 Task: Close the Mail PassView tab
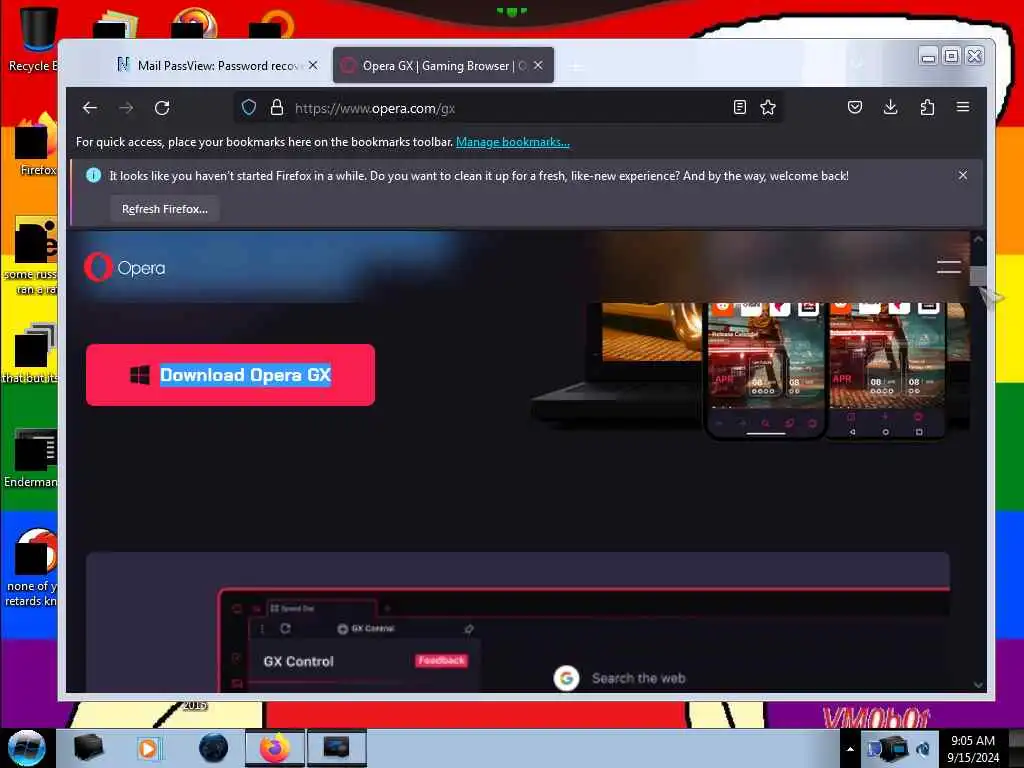click(x=313, y=65)
